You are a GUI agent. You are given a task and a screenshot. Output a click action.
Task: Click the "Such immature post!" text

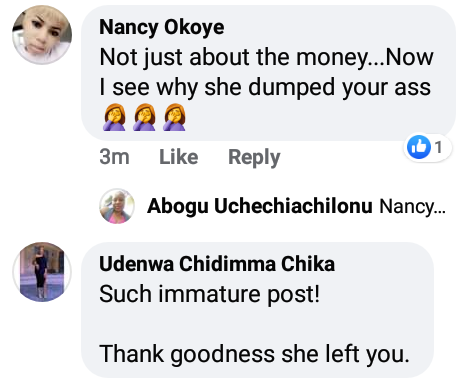pyautogui.click(x=210, y=294)
